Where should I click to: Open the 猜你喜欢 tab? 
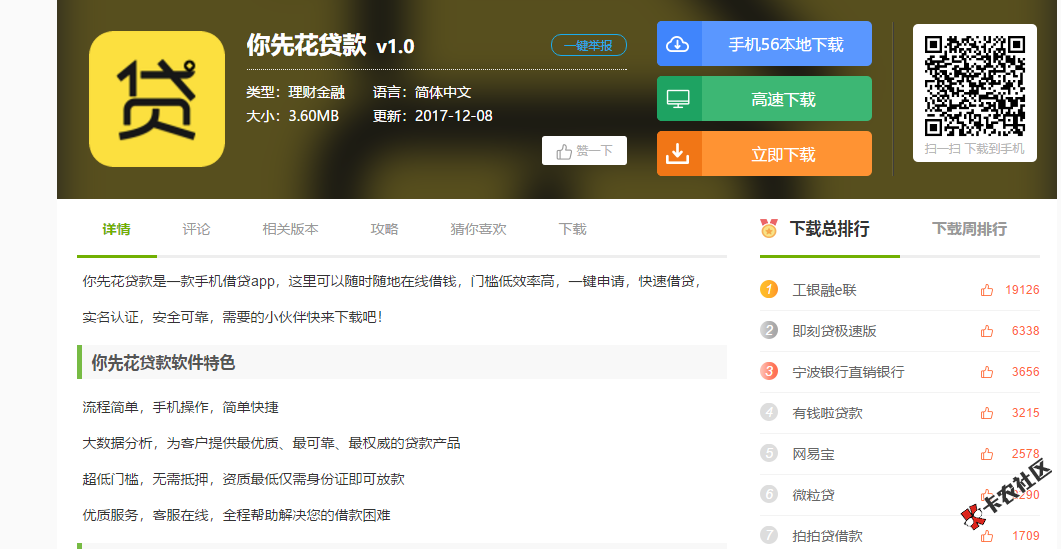coord(478,229)
